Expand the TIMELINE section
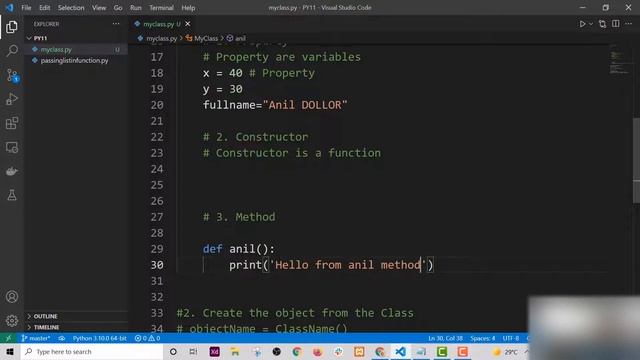Screen dimensions: 640x360 pyautogui.click(x=76, y=327)
